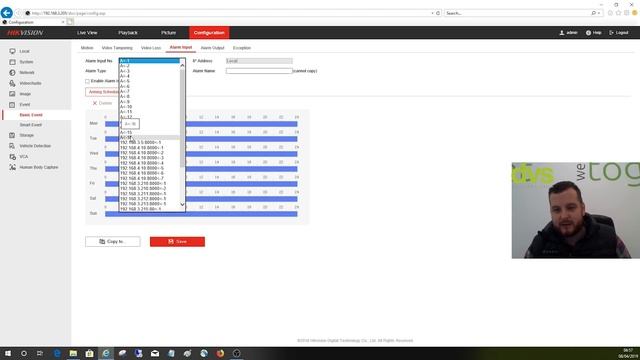Enable the Alarm Input Handling checkbox
The height and width of the screenshot is (360, 640).
tap(87, 81)
